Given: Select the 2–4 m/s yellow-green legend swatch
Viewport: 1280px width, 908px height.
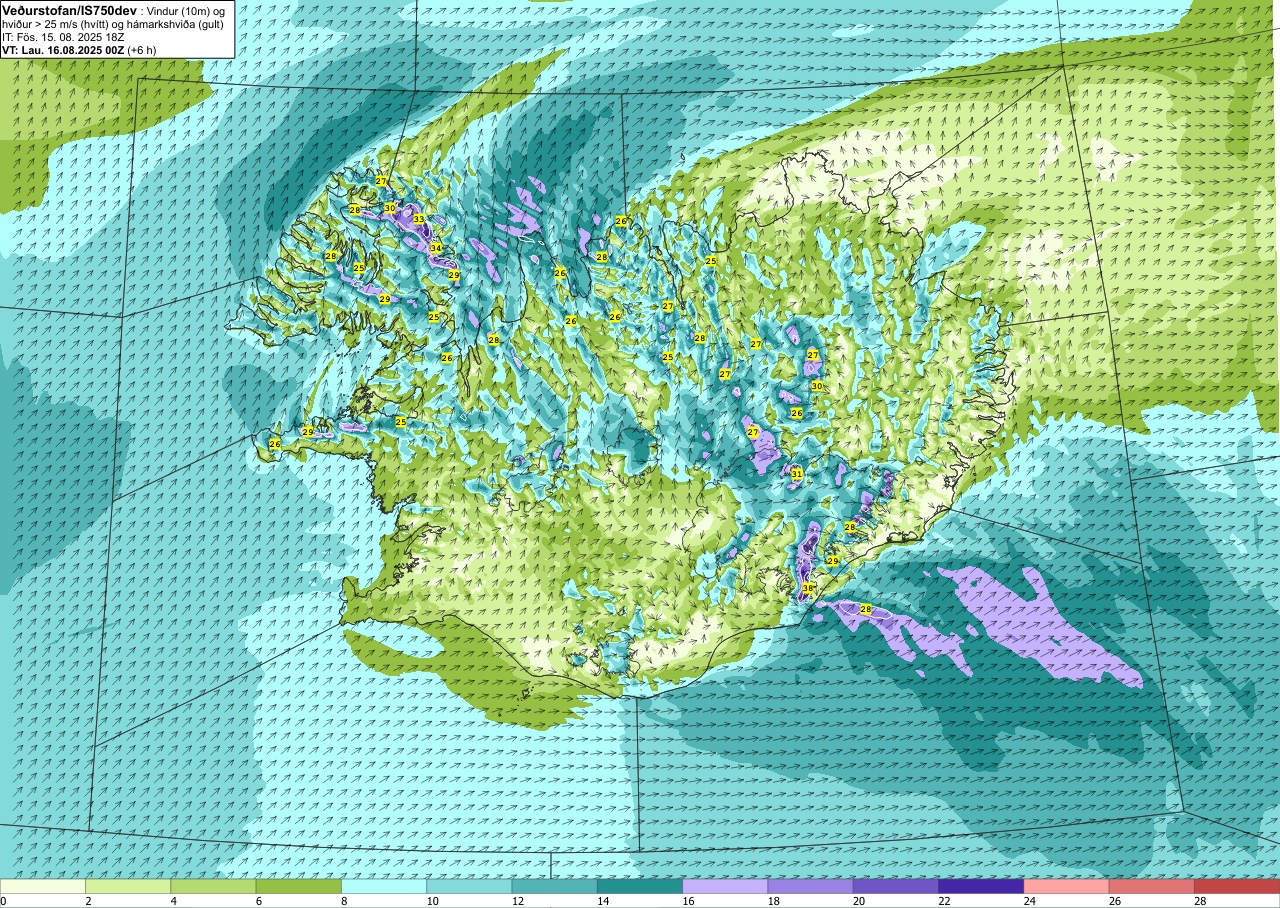Looking at the screenshot, I should [128, 886].
